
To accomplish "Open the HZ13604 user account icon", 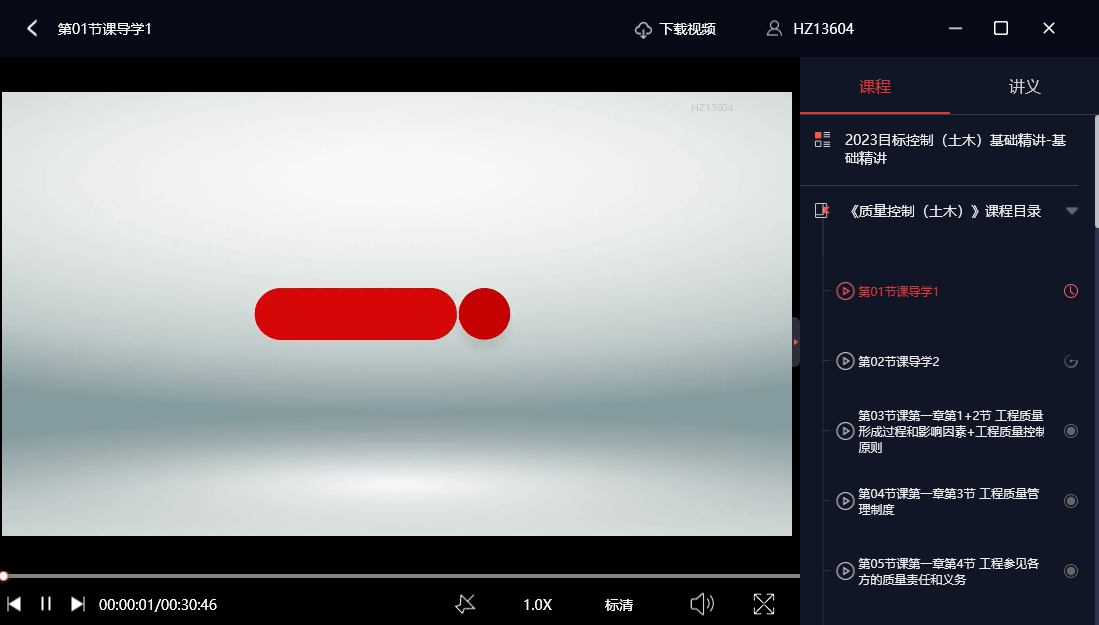I will click(773, 29).
